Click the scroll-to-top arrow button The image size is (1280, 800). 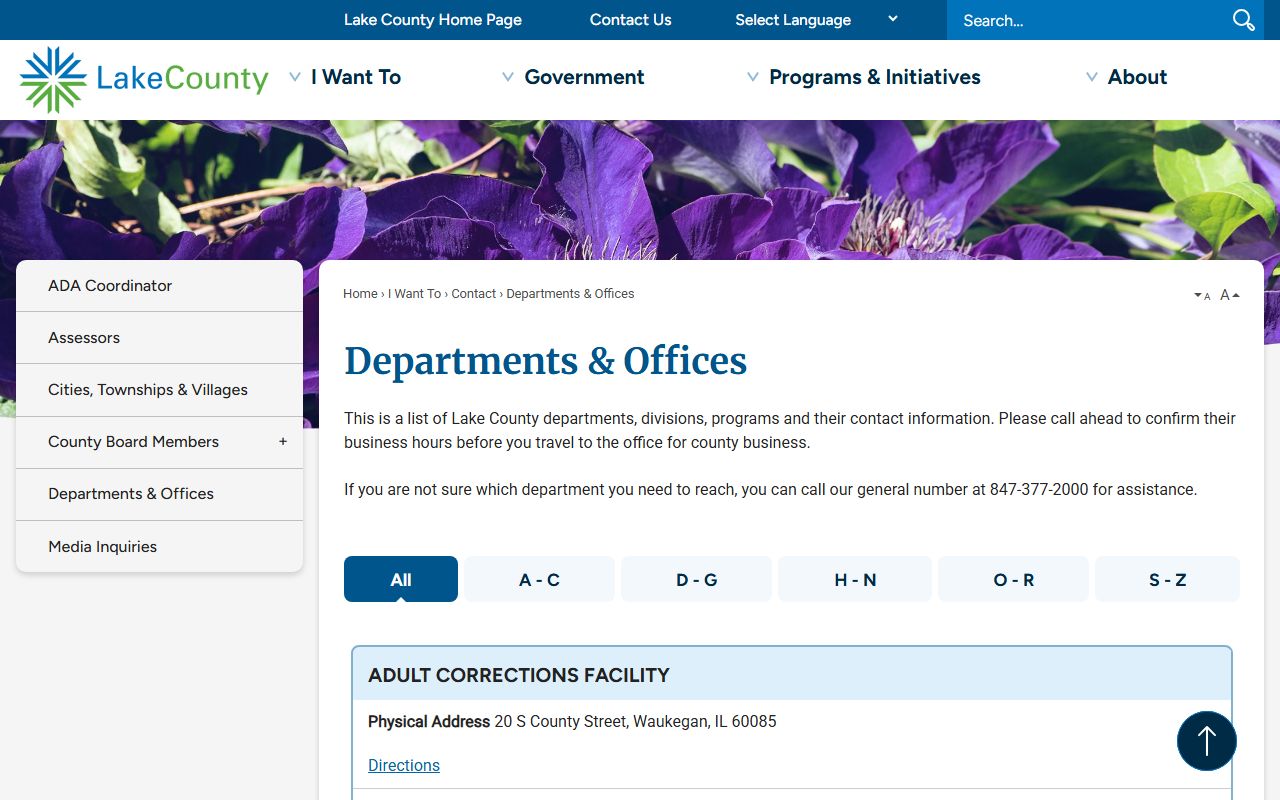(1207, 741)
